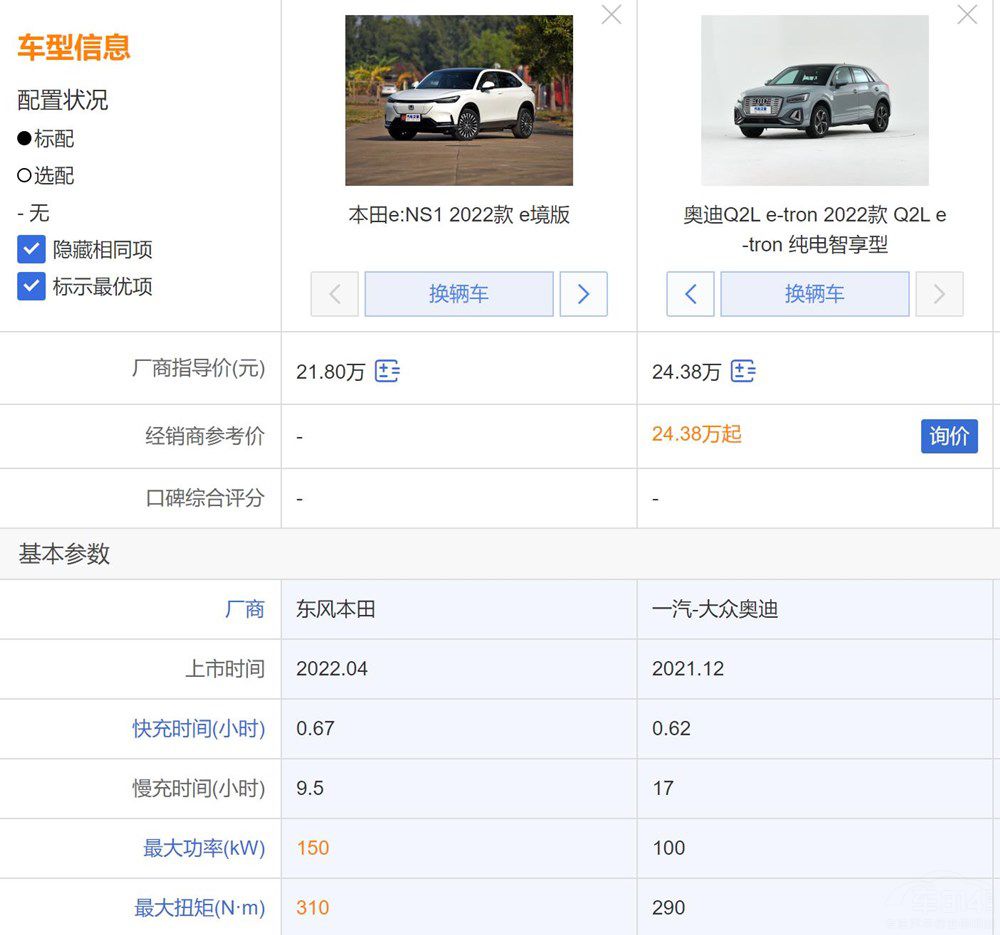Screen dimensions: 1000x935
Task: Click 换辆车 under the Honda model
Action: tap(459, 294)
